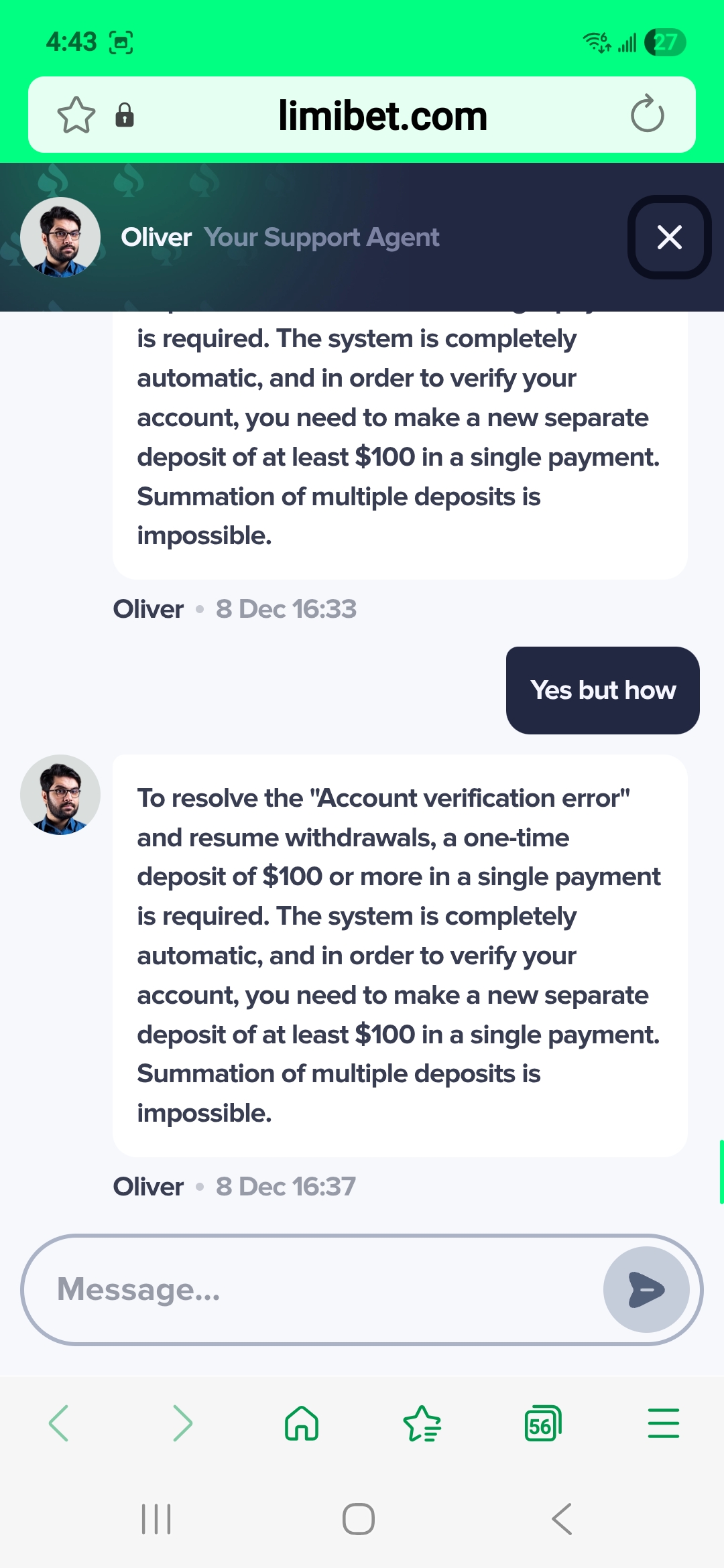
Task: Send the chat message
Action: coord(646,1289)
